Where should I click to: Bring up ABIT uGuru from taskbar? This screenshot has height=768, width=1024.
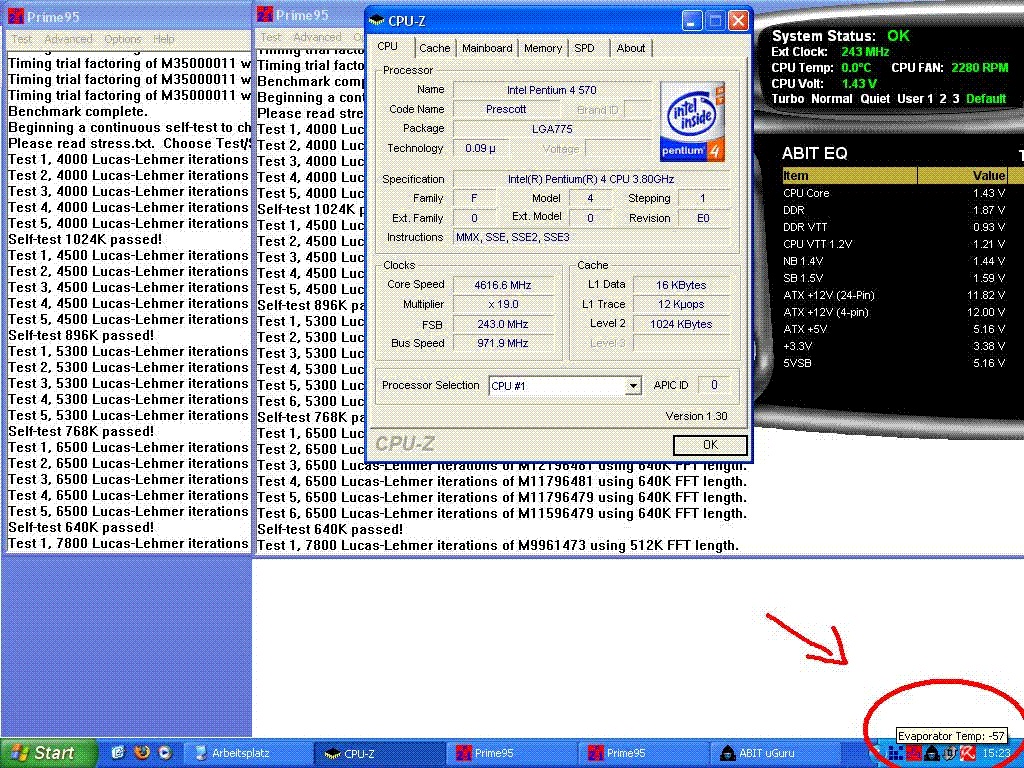[x=775, y=753]
